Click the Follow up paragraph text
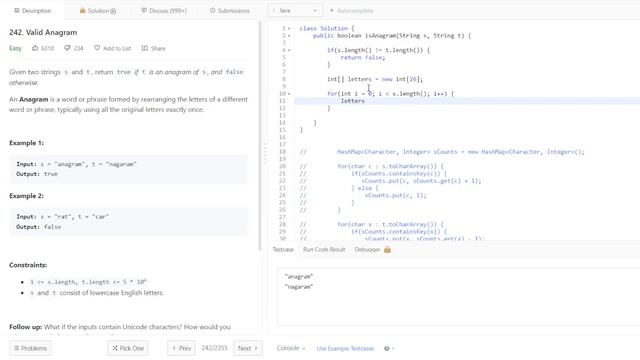The height and width of the screenshot is (360, 640). pos(120,327)
